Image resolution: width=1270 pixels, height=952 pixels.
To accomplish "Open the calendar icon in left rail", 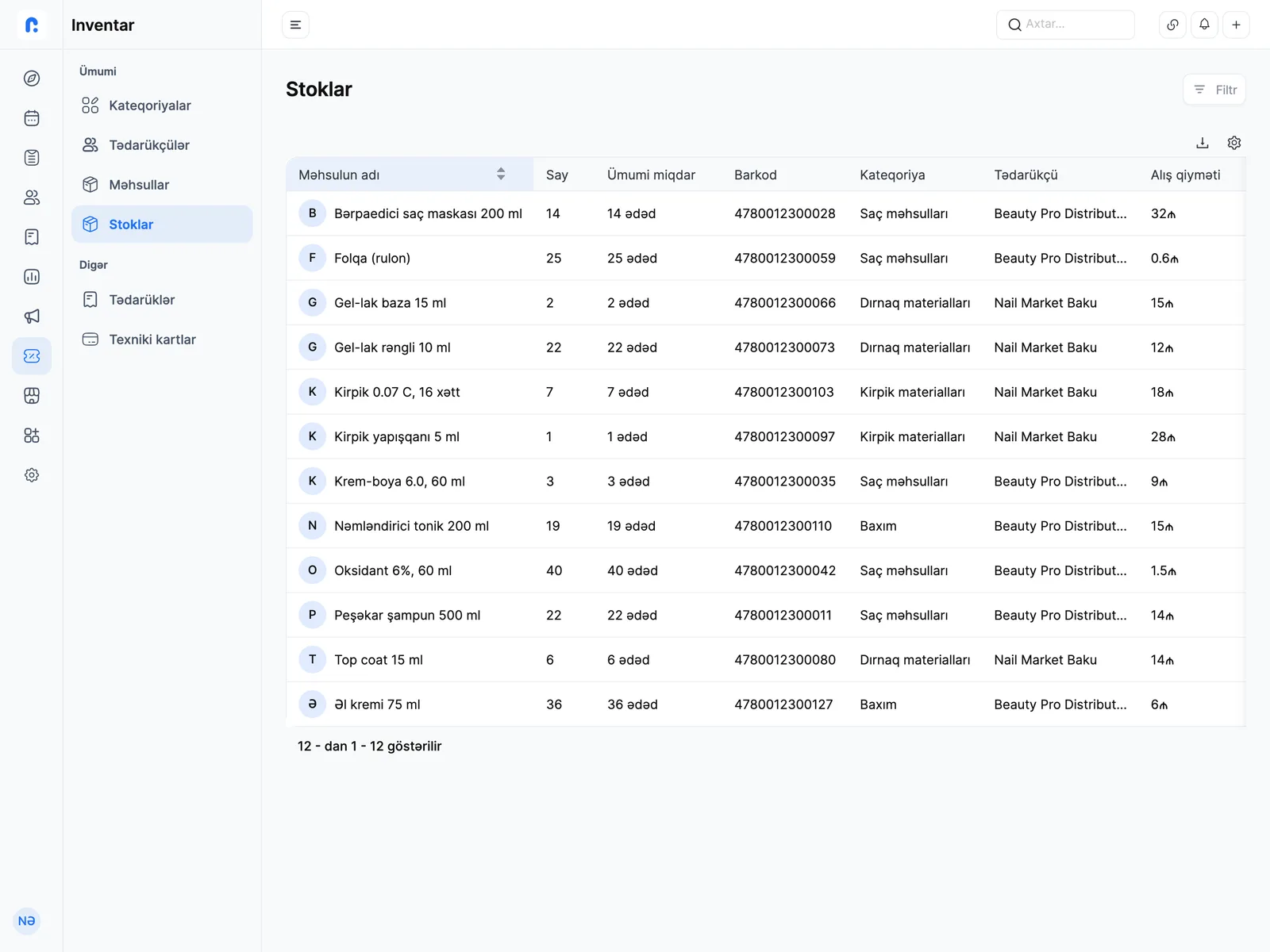I will (32, 118).
